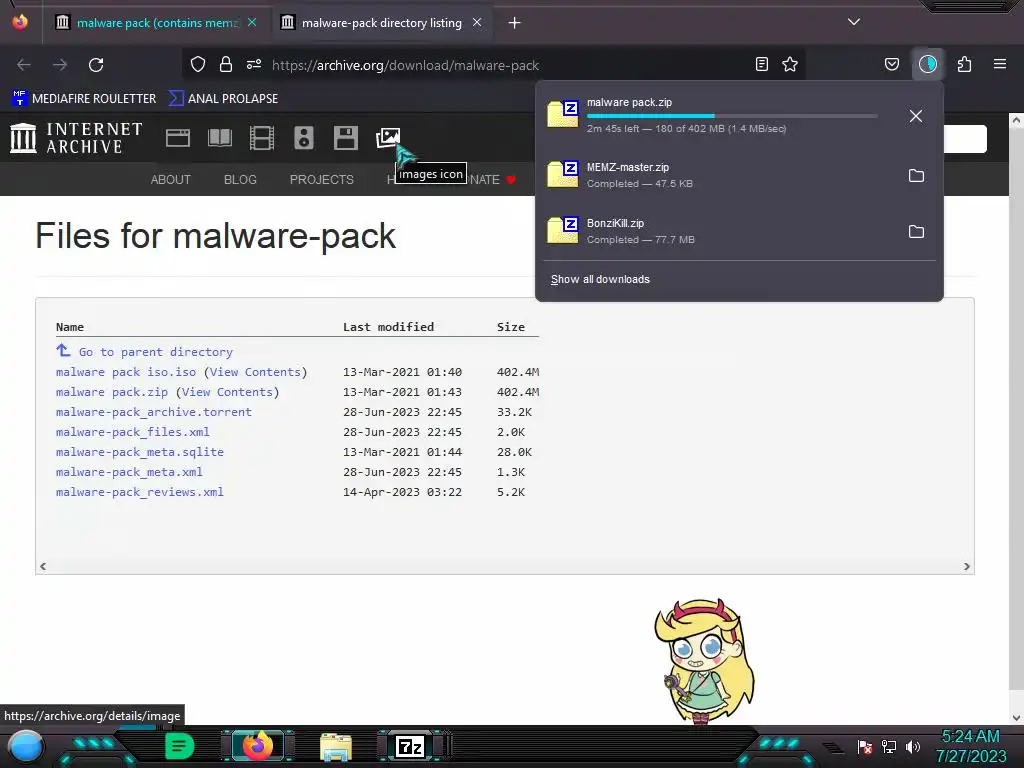Open Internet Archive audio speaker icon

click(x=304, y=138)
